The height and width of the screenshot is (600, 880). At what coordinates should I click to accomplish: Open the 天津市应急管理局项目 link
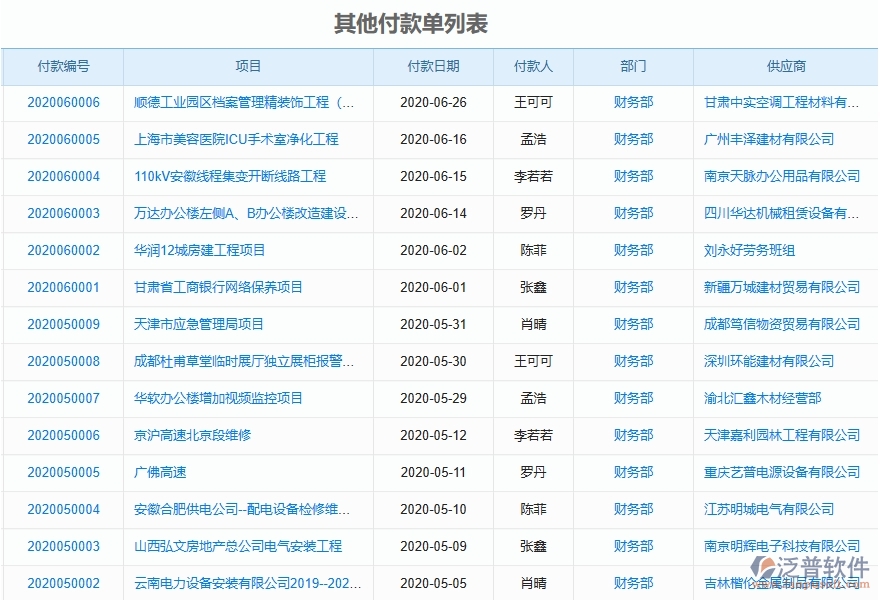tap(198, 324)
